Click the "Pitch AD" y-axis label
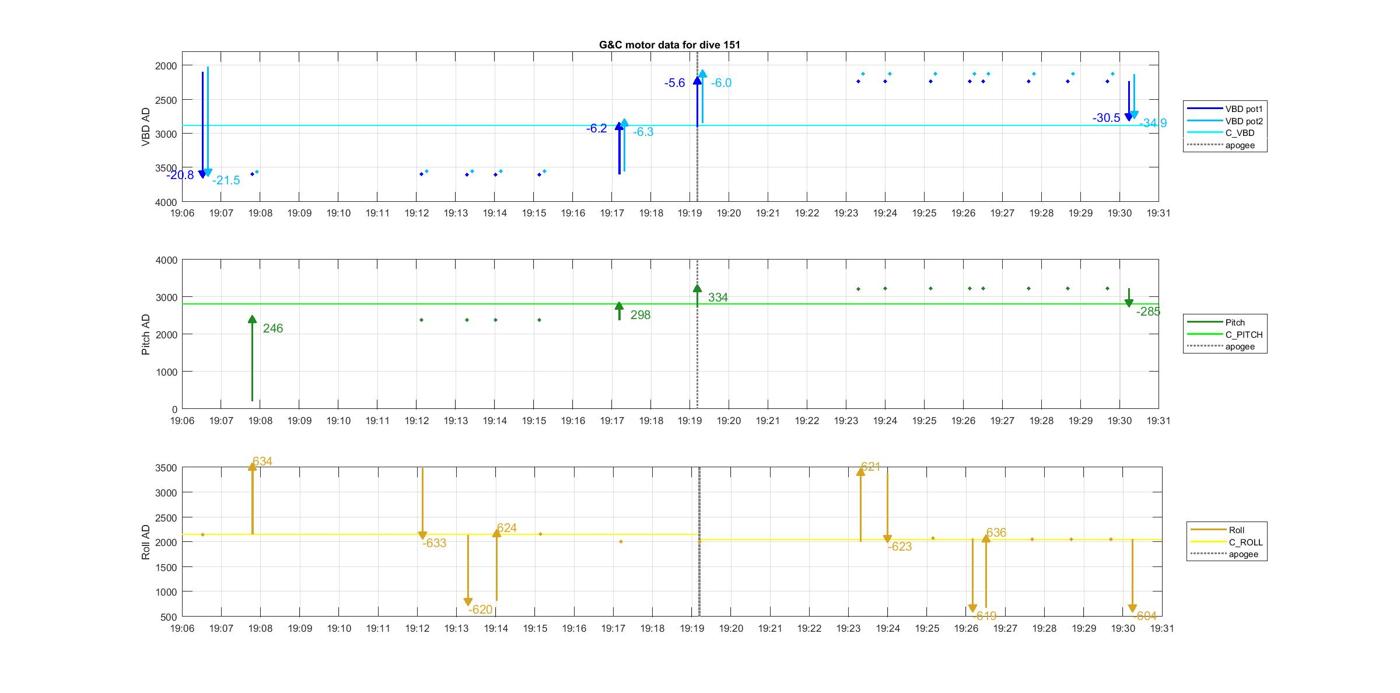 146,334
